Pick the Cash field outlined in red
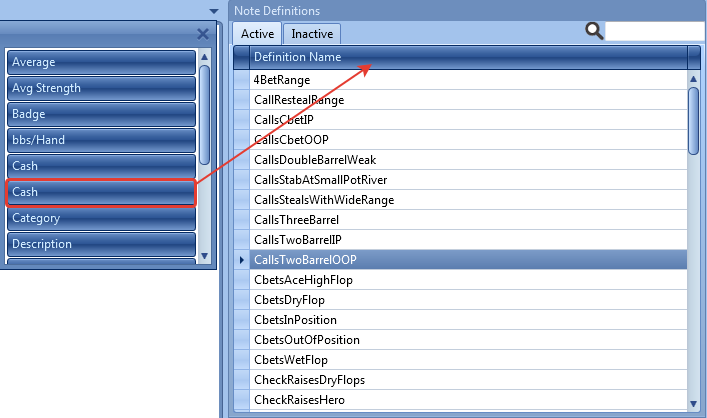 100,192
